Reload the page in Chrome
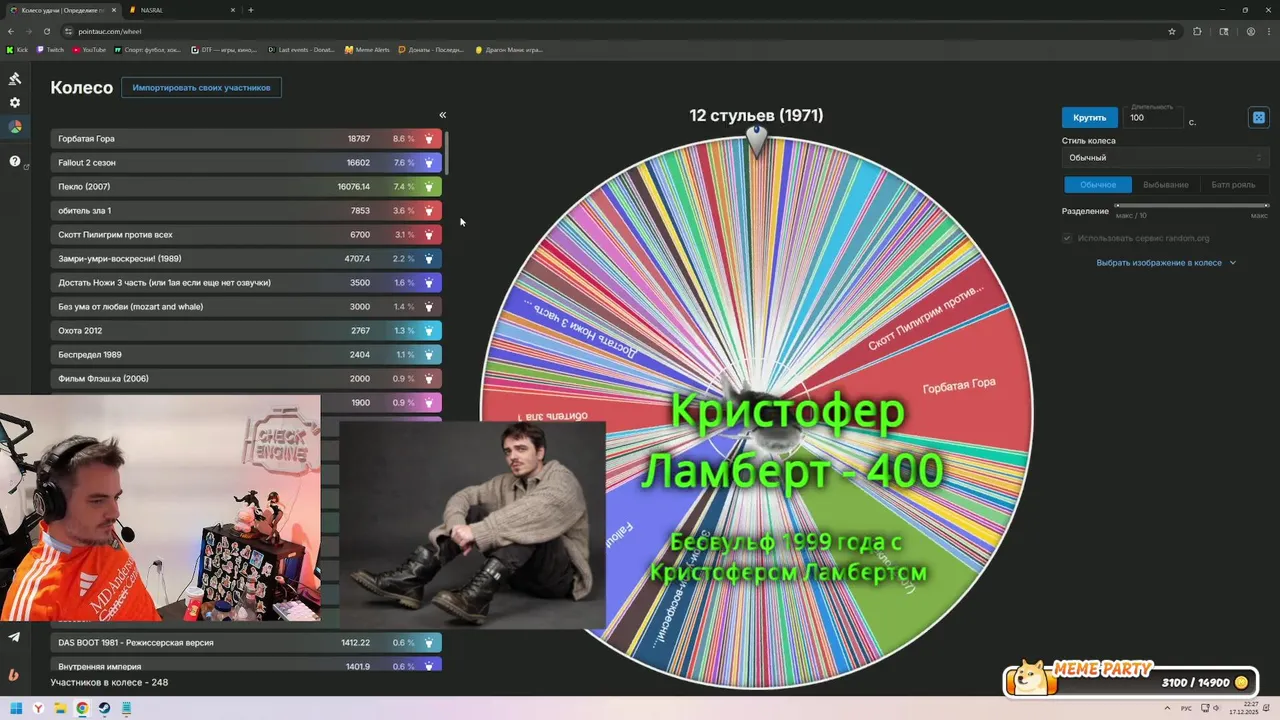Screen dimensions: 1280x720 (x=46, y=31)
